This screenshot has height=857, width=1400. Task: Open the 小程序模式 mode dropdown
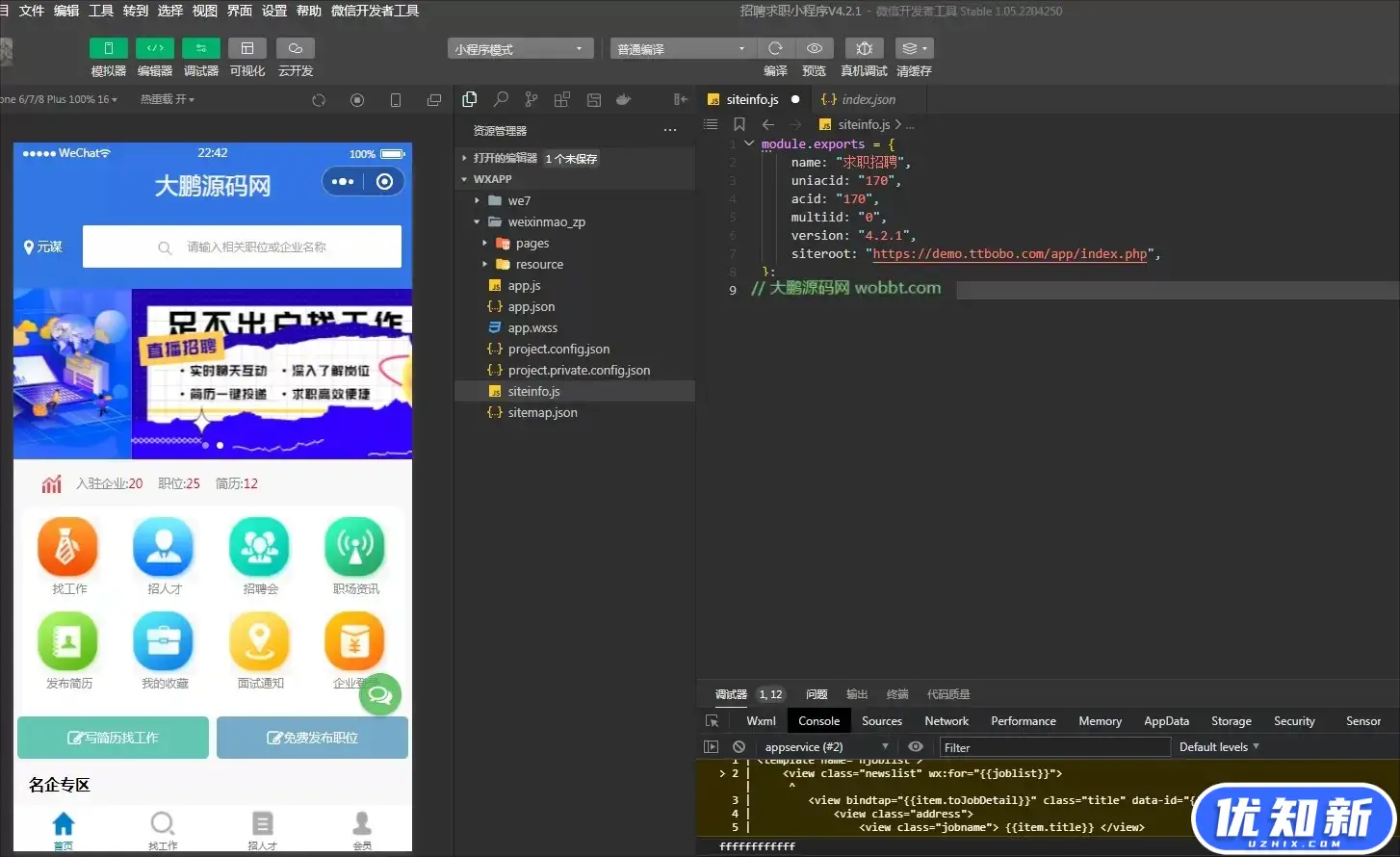point(519,49)
